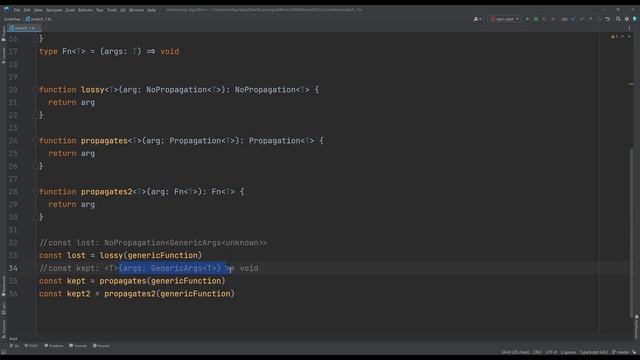Click the scratch file breadcrumb in navigation bar
640x360 pixels.
(x=38, y=19)
